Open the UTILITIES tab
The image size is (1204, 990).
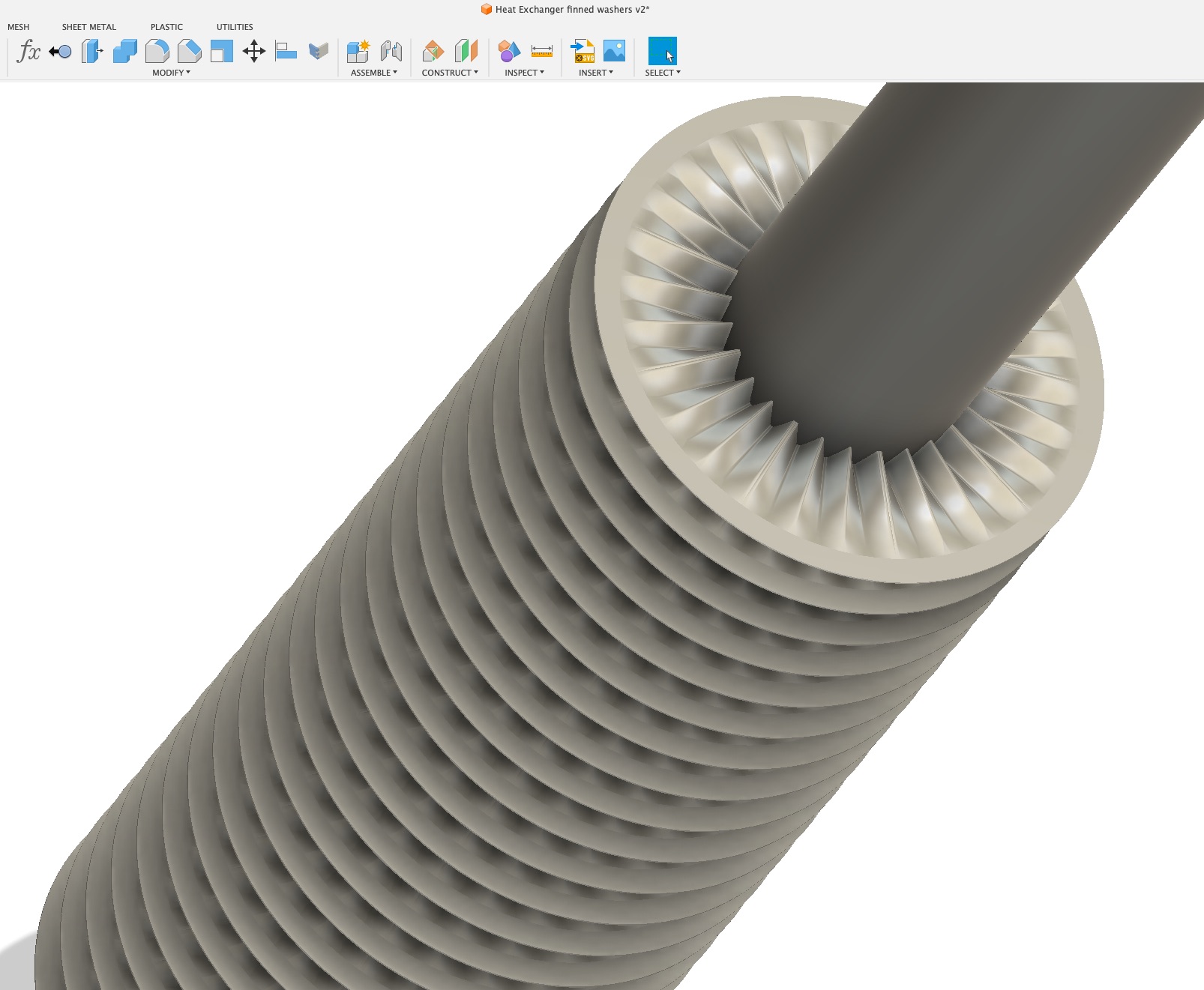click(234, 27)
